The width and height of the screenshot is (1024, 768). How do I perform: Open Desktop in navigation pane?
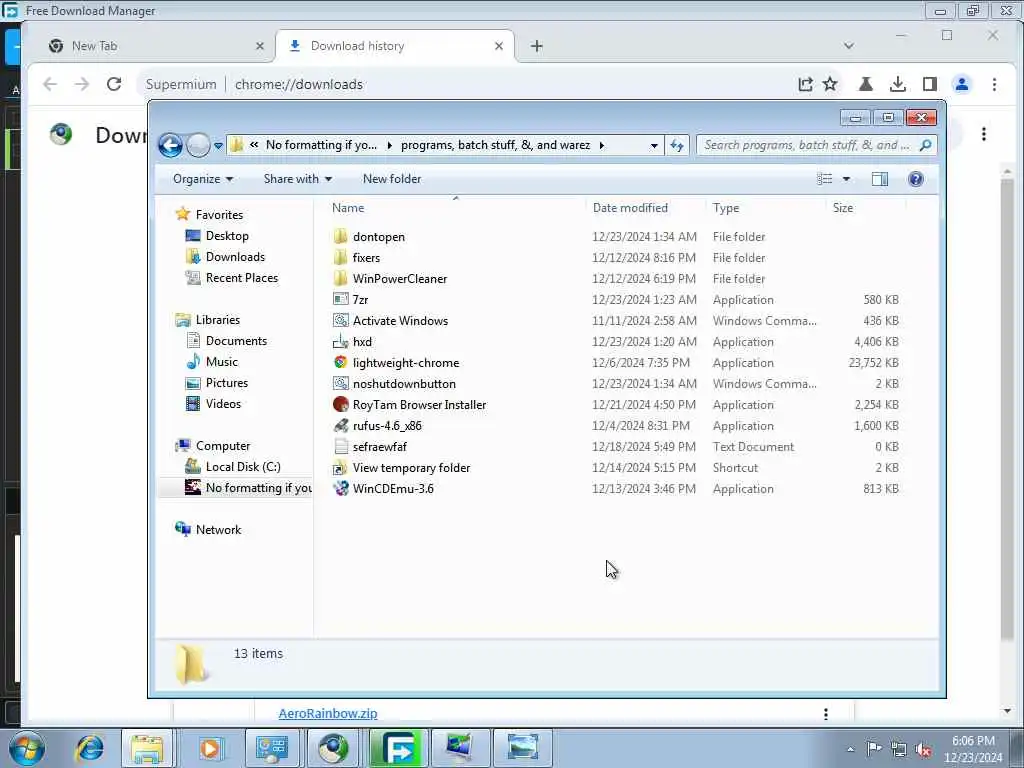(x=227, y=236)
